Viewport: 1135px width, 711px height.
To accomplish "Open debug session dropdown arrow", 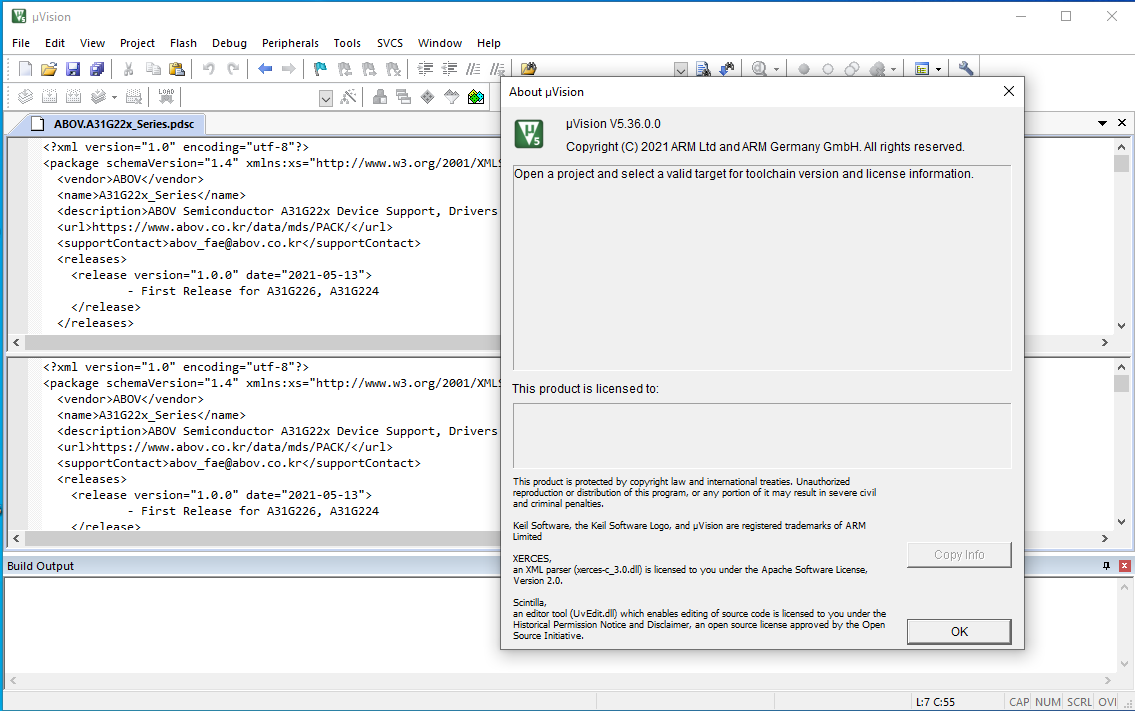I will tap(776, 70).
